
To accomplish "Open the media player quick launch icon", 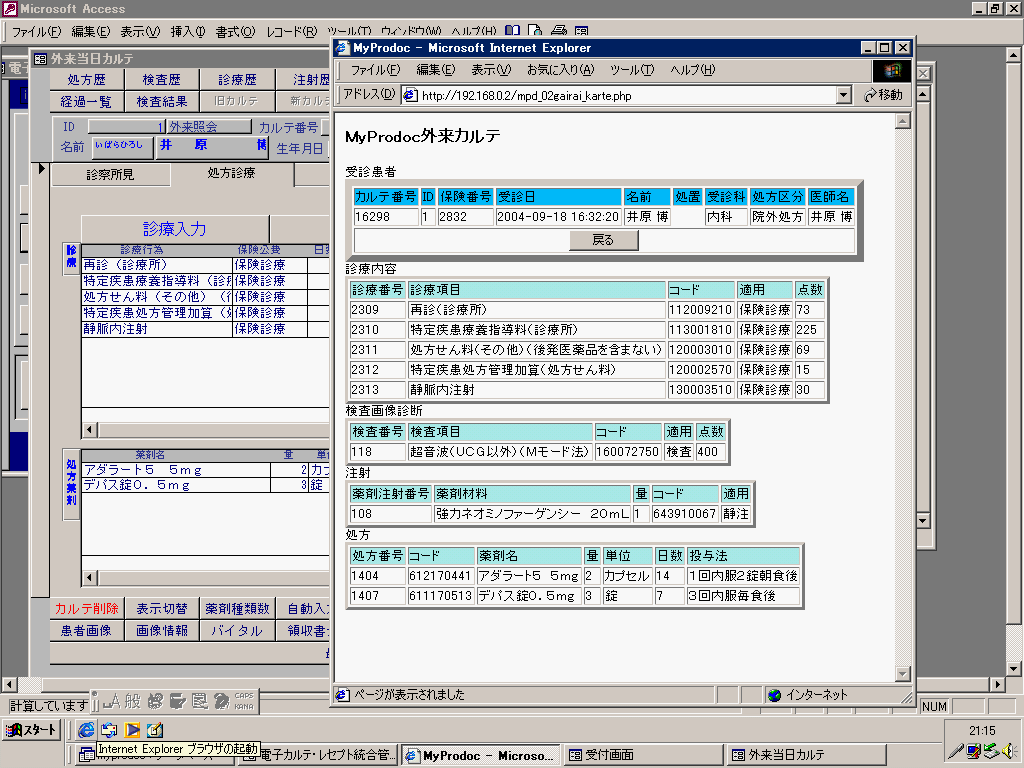I will (132, 730).
